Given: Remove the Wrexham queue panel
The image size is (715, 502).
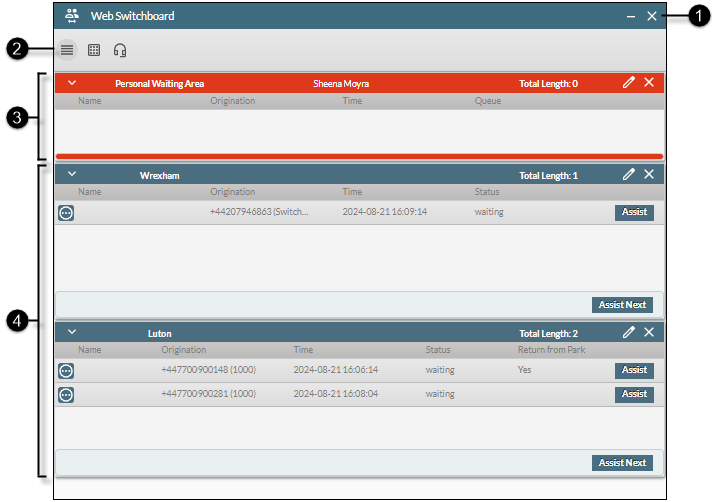Looking at the screenshot, I should click(649, 174).
